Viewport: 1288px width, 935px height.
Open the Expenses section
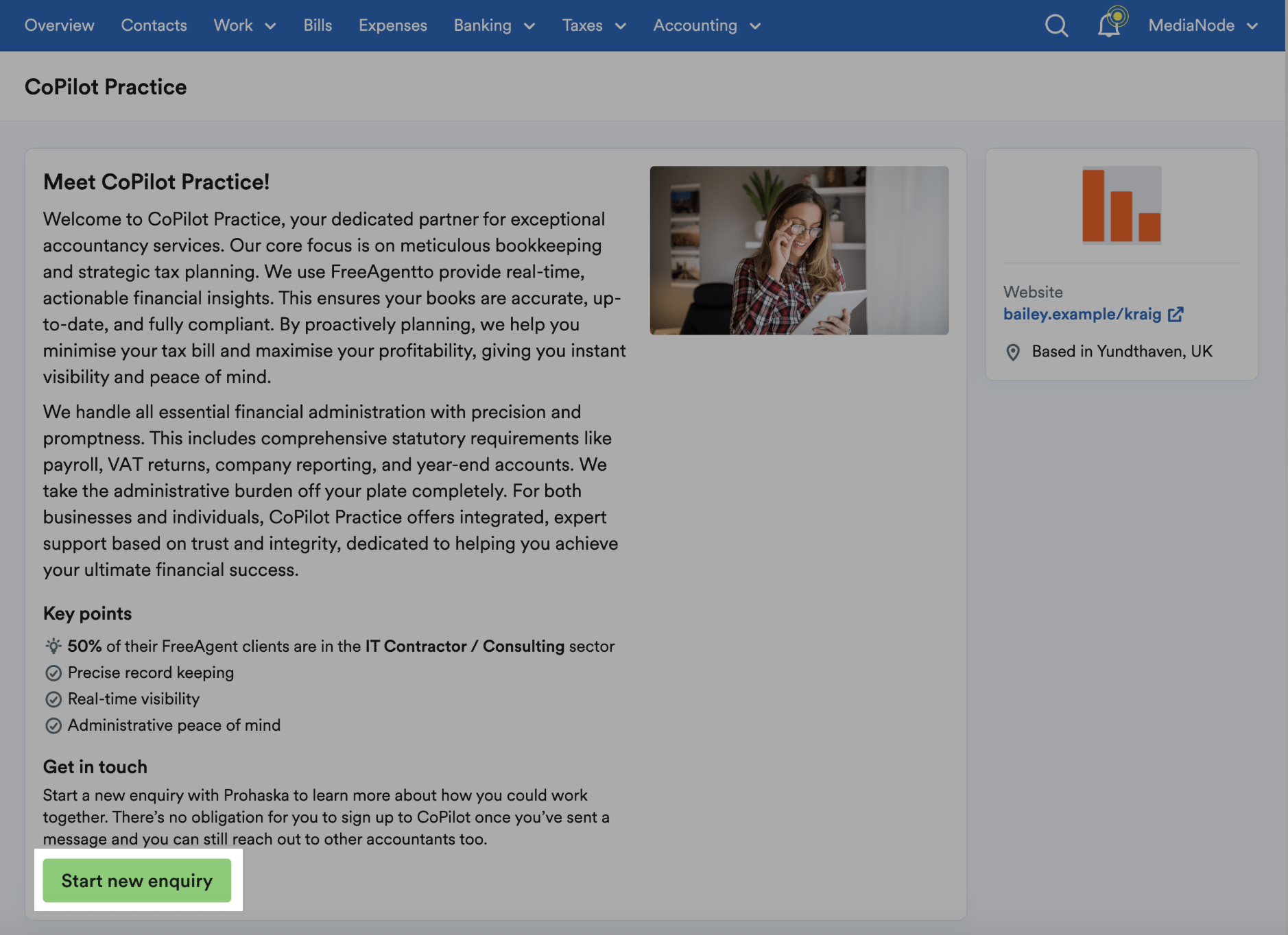[x=393, y=25]
